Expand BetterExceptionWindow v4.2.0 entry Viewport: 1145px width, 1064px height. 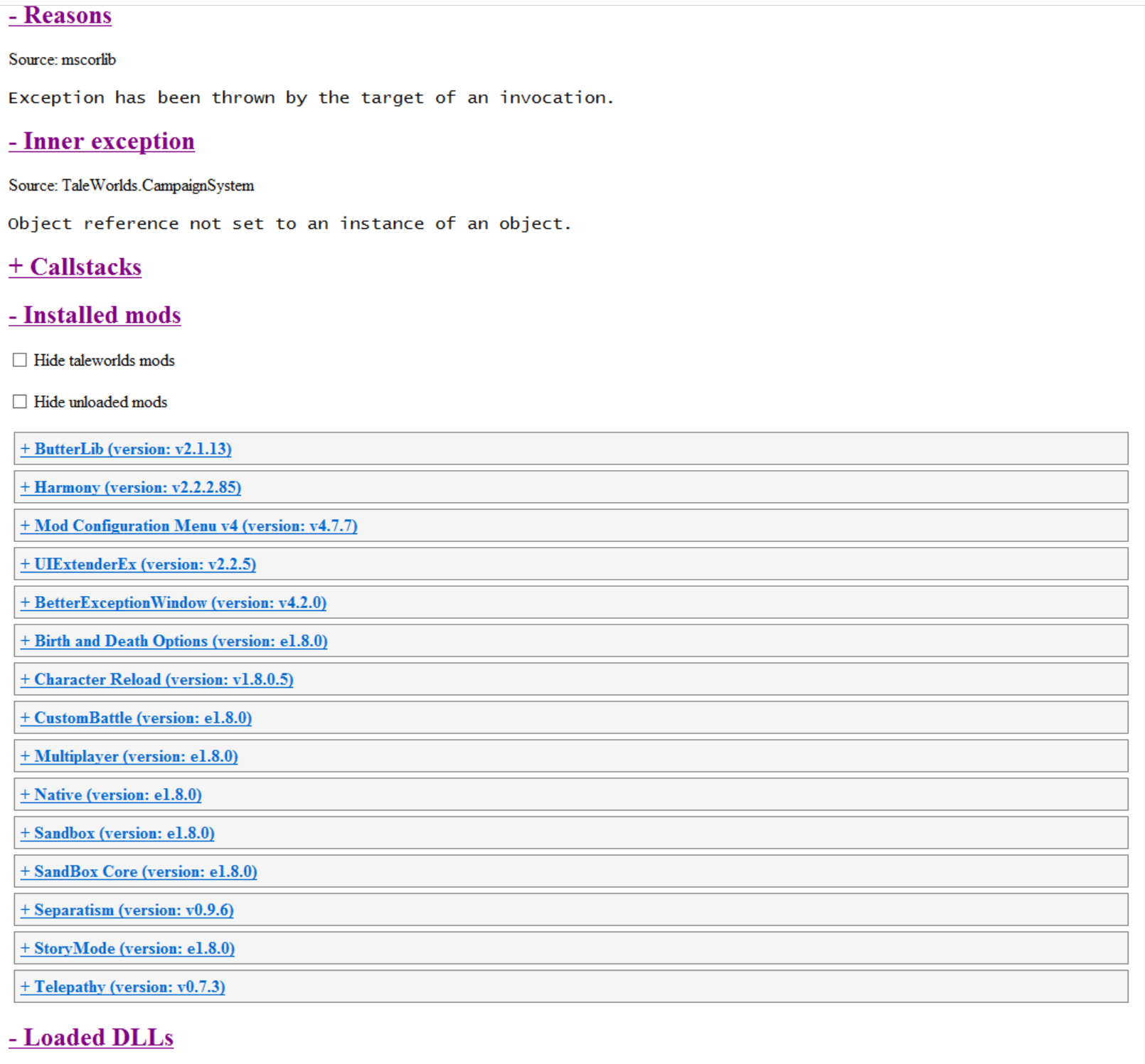click(174, 602)
